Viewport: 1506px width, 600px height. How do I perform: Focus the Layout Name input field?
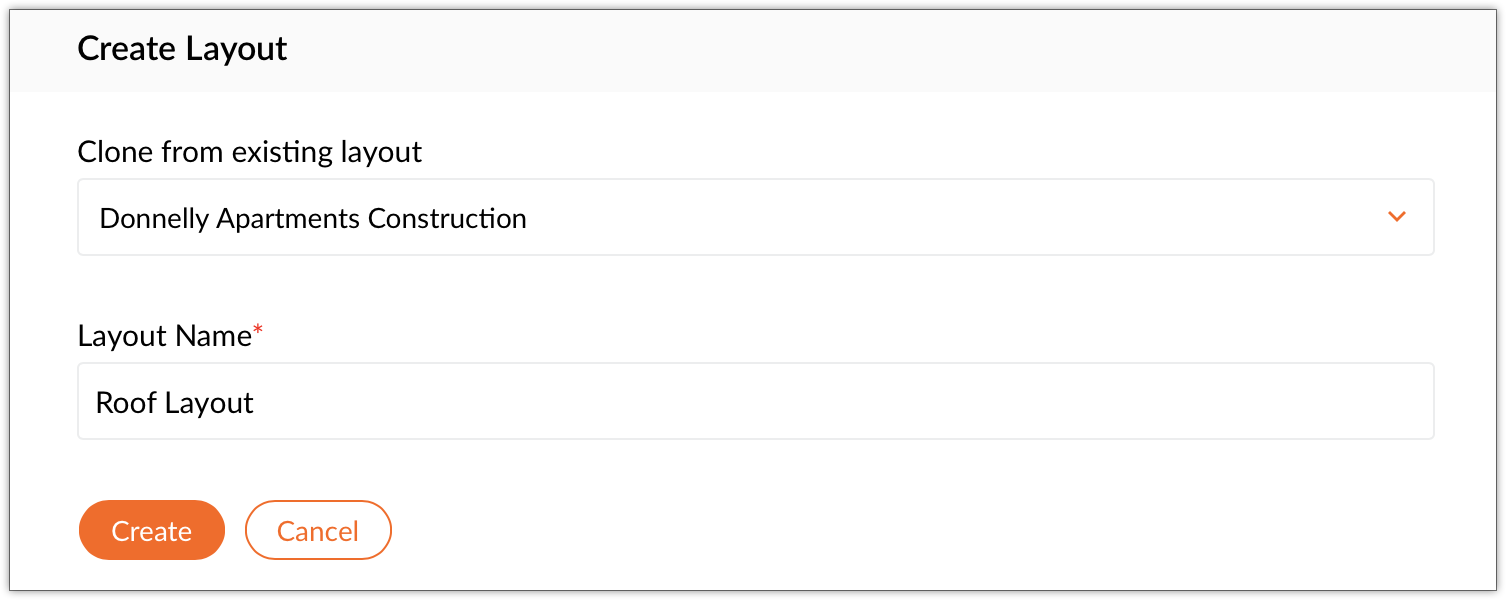point(755,401)
